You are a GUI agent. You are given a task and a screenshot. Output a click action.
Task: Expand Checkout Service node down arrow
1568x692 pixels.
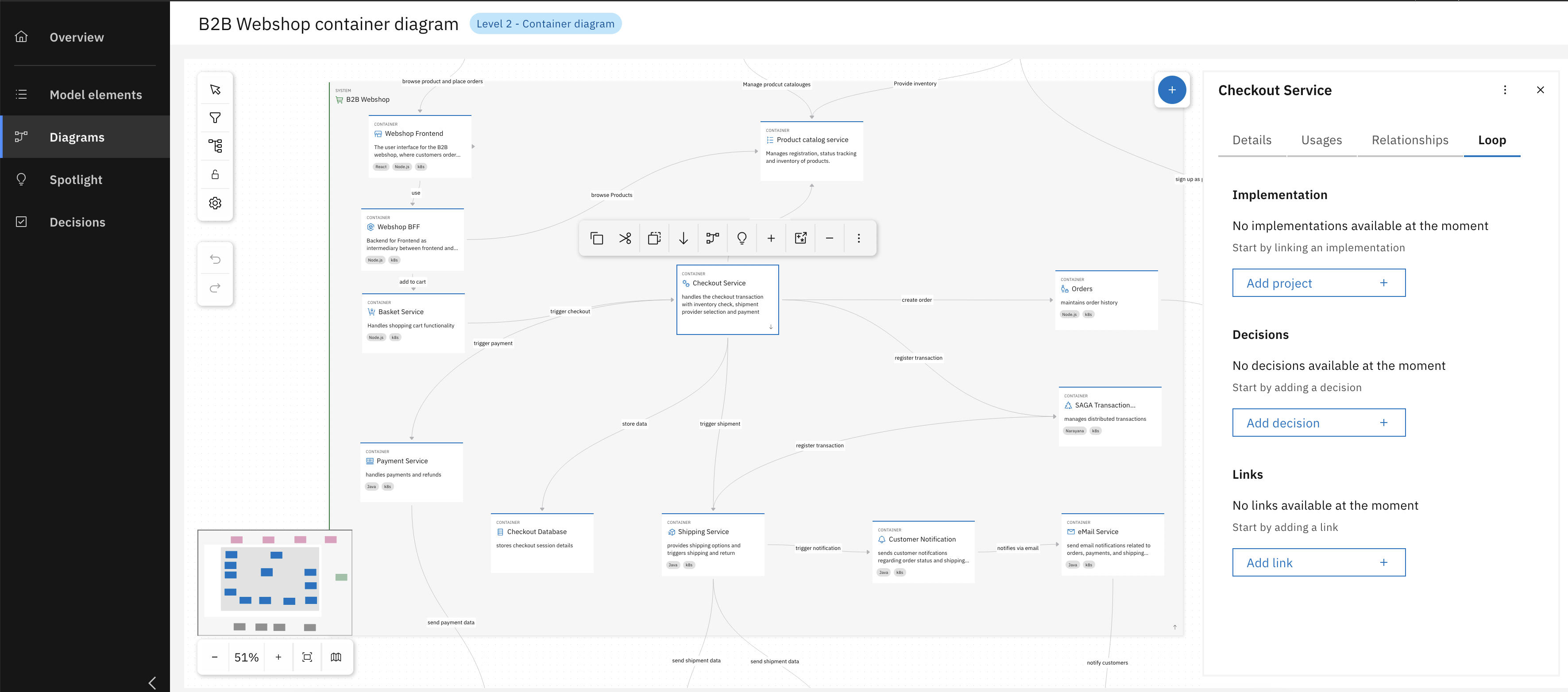771,327
